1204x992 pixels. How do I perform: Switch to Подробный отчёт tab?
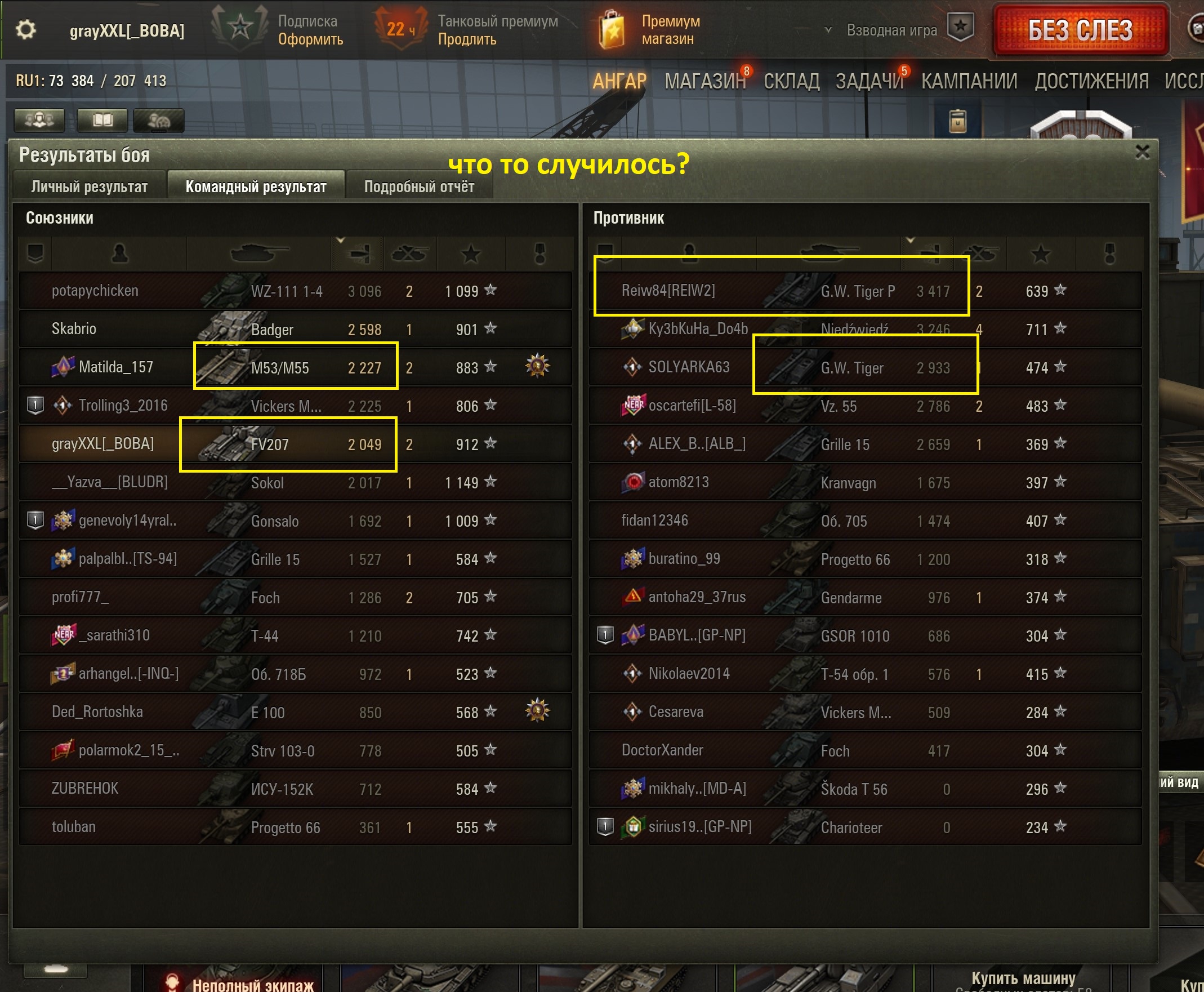pos(420,186)
